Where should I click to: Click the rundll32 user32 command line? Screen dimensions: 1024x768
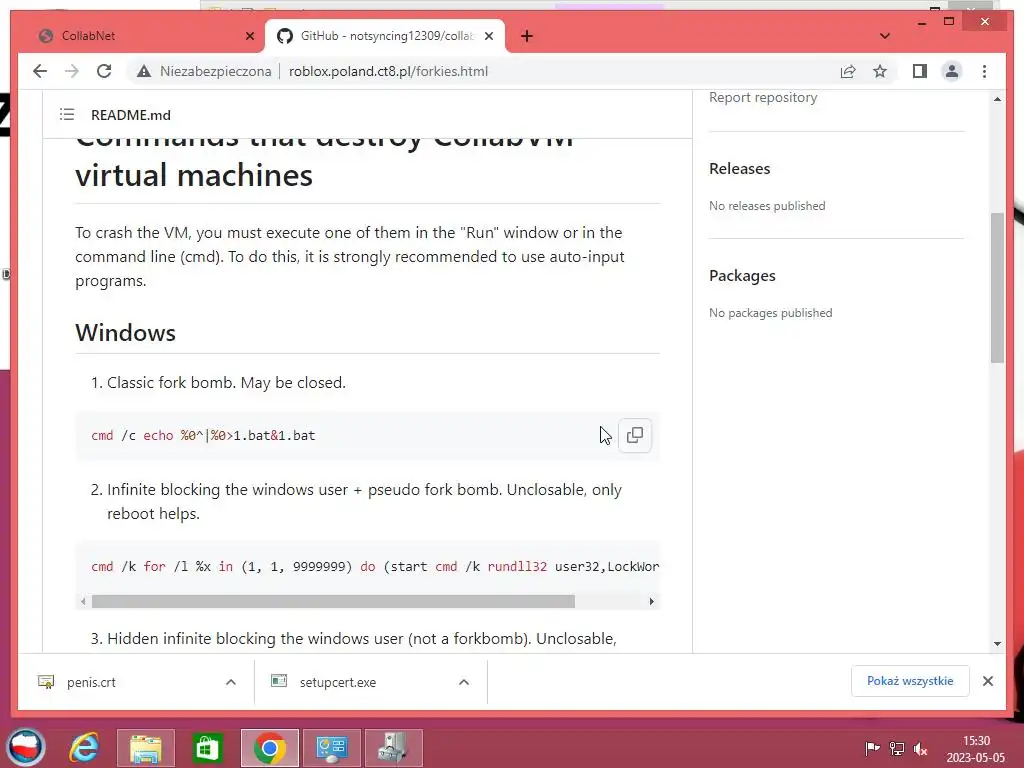pos(375,566)
